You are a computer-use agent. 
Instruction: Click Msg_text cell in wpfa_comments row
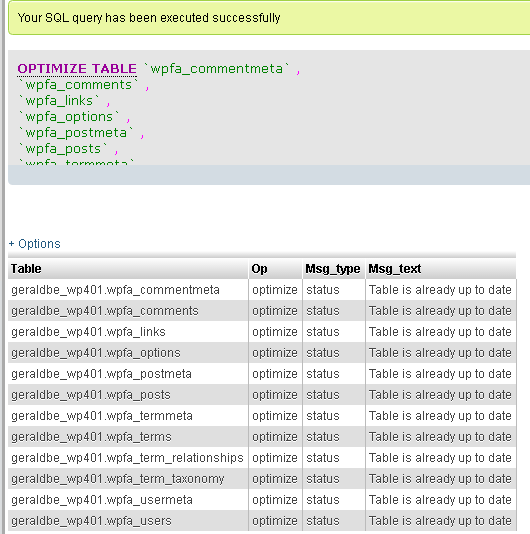[441, 311]
